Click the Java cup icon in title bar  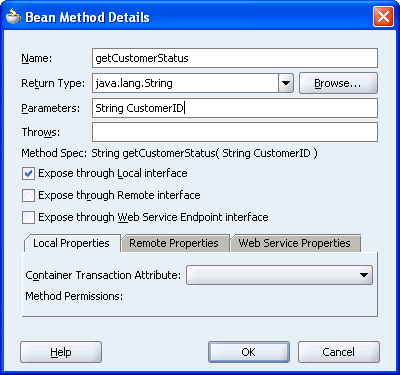point(13,16)
